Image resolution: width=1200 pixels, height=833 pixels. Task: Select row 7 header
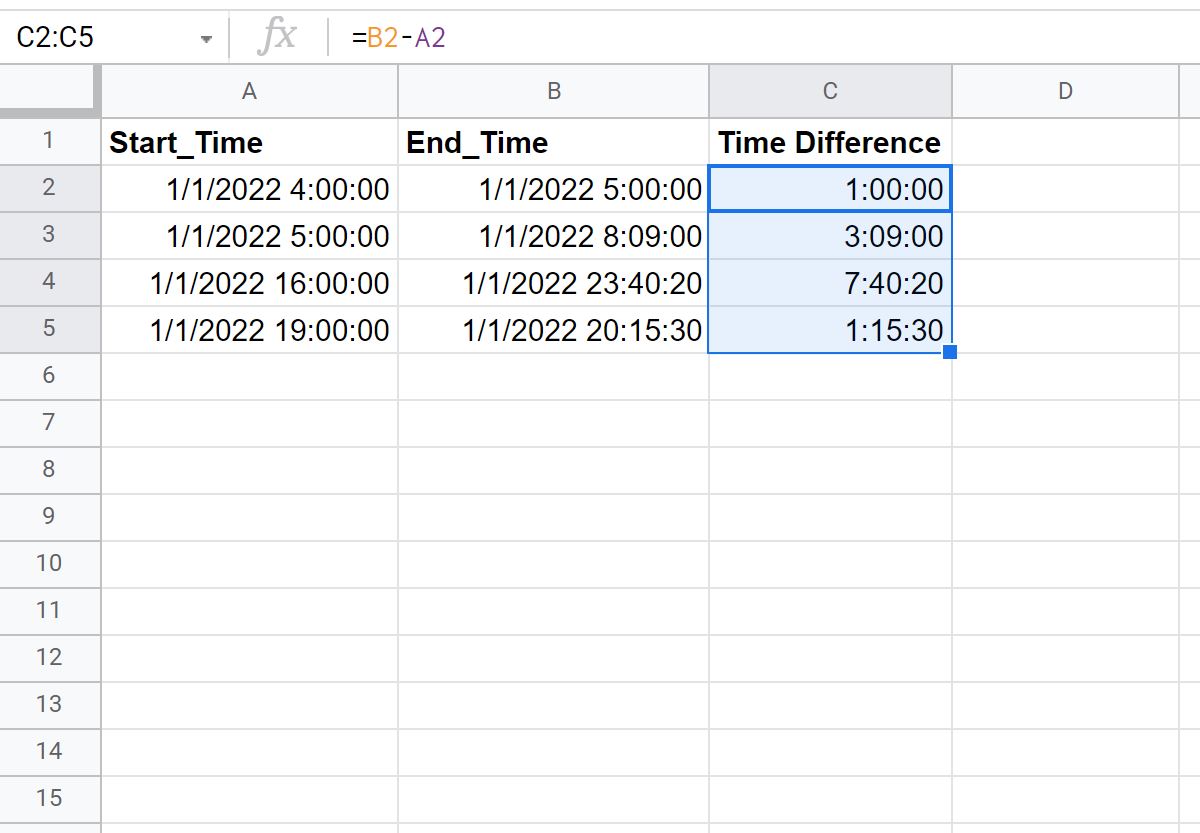click(50, 423)
